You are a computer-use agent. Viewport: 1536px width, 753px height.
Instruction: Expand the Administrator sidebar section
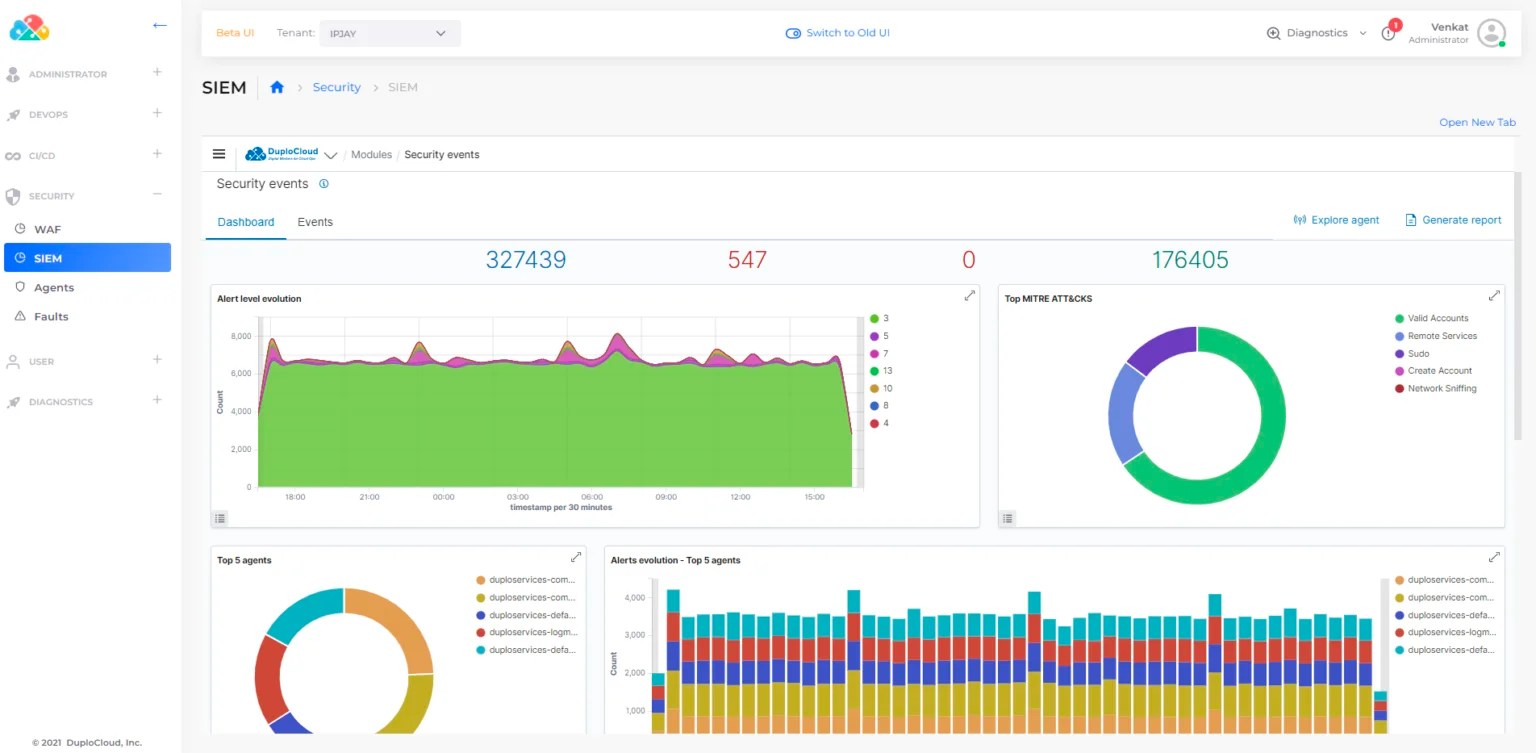pos(157,72)
